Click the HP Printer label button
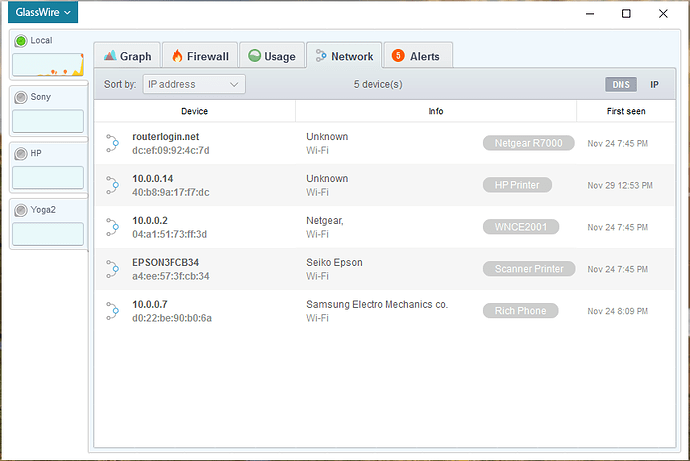Viewport: 690px width, 461px height. tap(517, 185)
